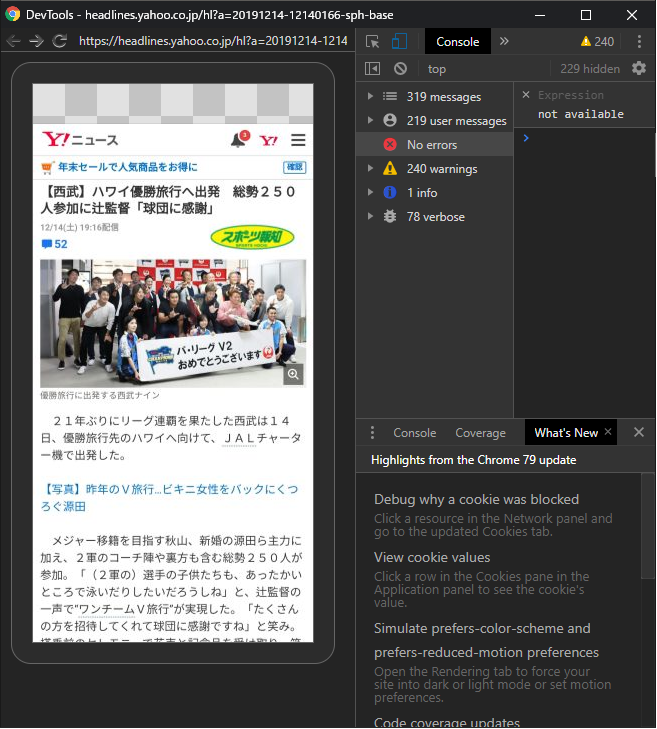Click the year-end sale promo link

click(127, 167)
